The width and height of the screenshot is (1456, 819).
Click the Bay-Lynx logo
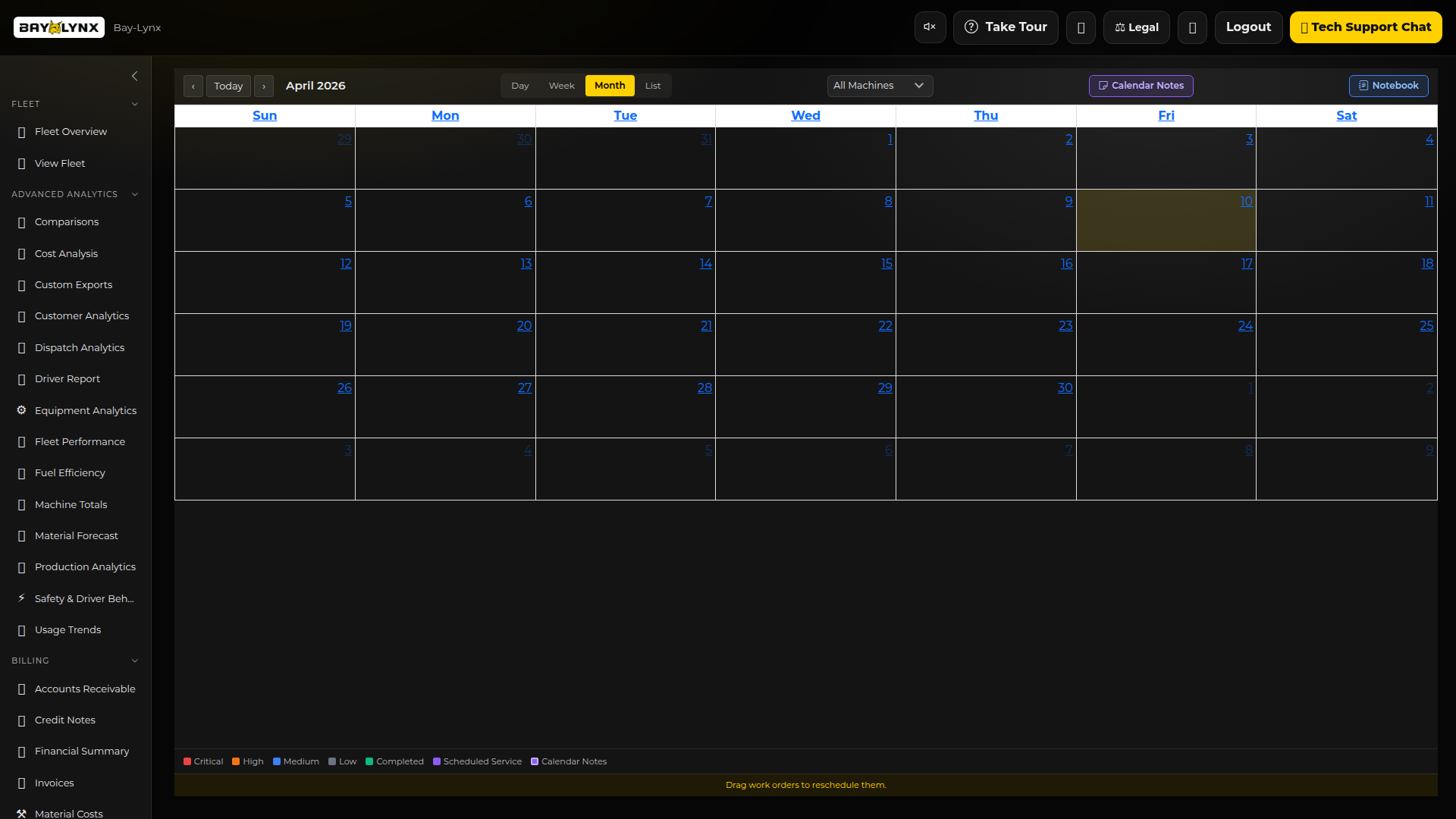pos(59,27)
